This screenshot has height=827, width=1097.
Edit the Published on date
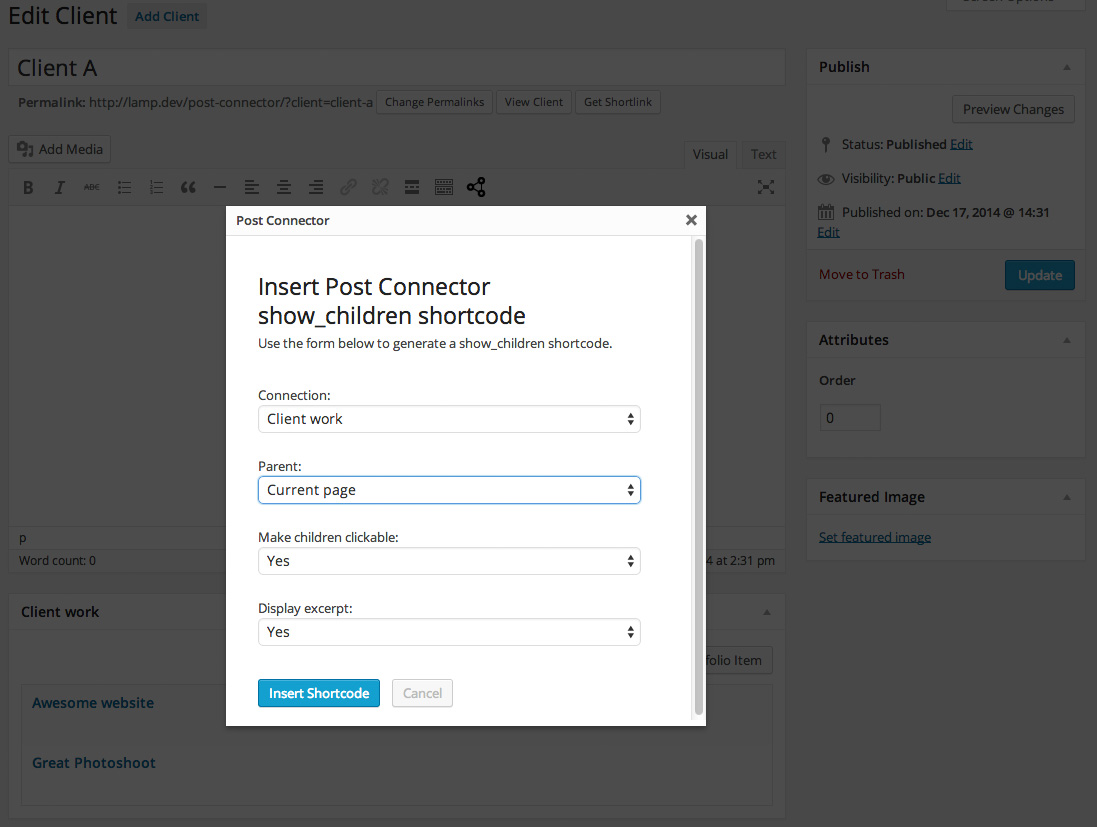[828, 232]
